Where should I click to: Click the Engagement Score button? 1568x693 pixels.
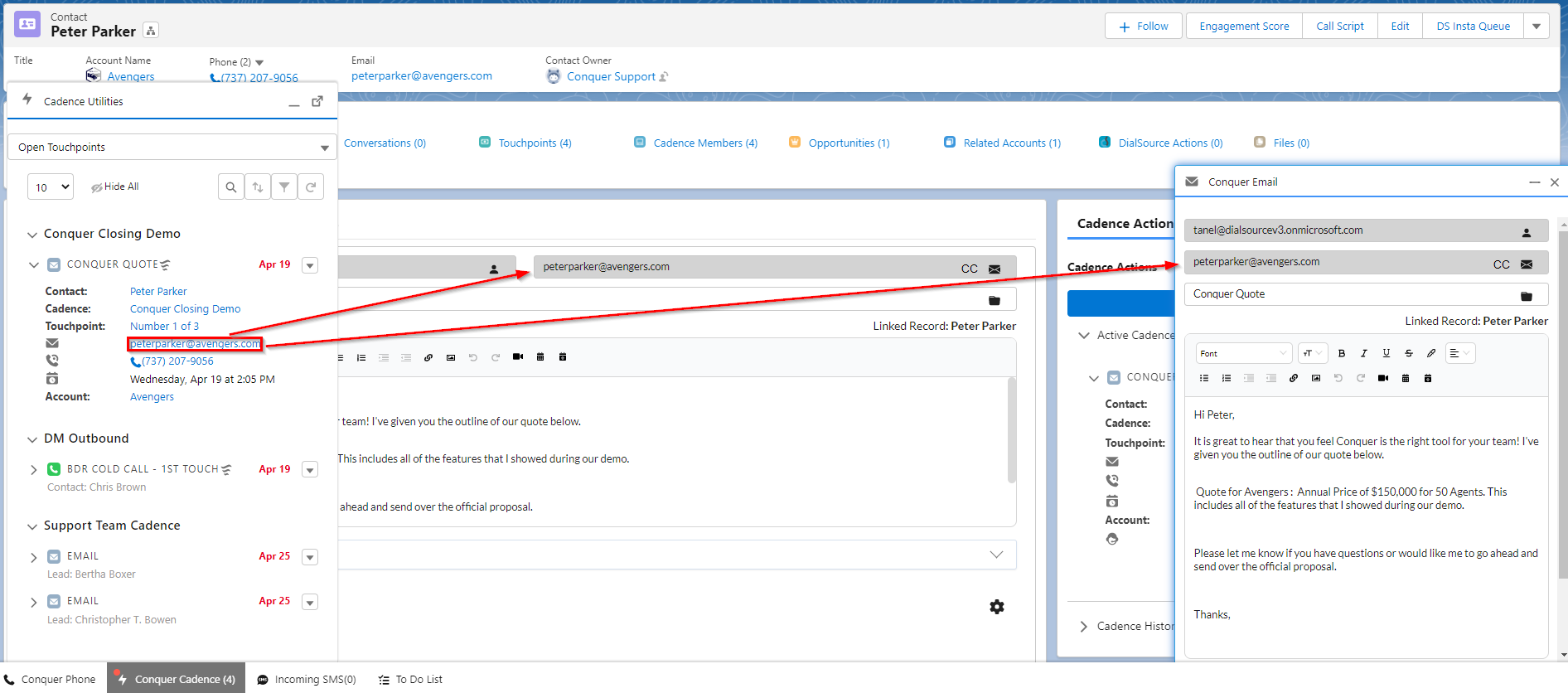coord(1244,27)
